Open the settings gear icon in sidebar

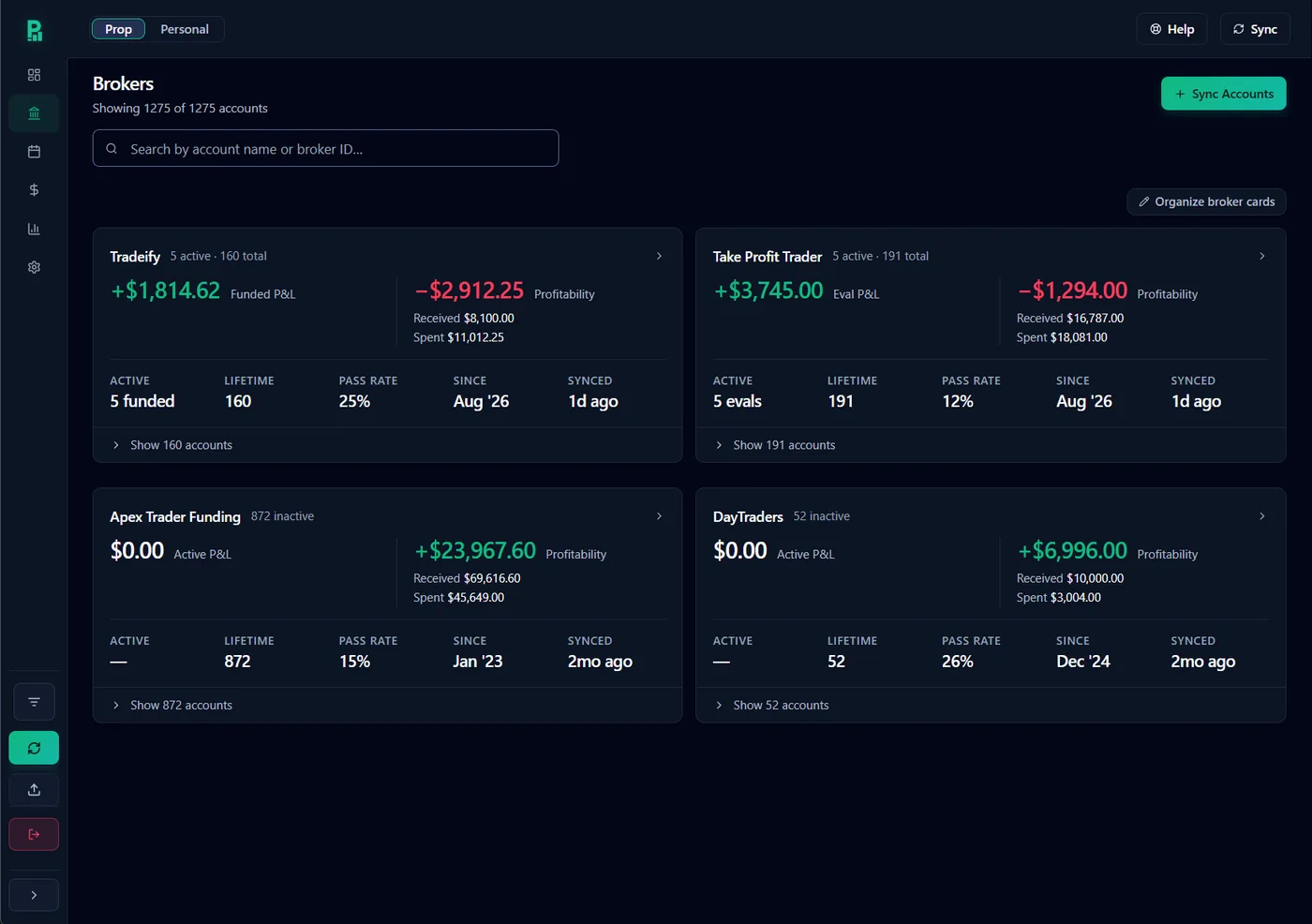click(x=34, y=267)
